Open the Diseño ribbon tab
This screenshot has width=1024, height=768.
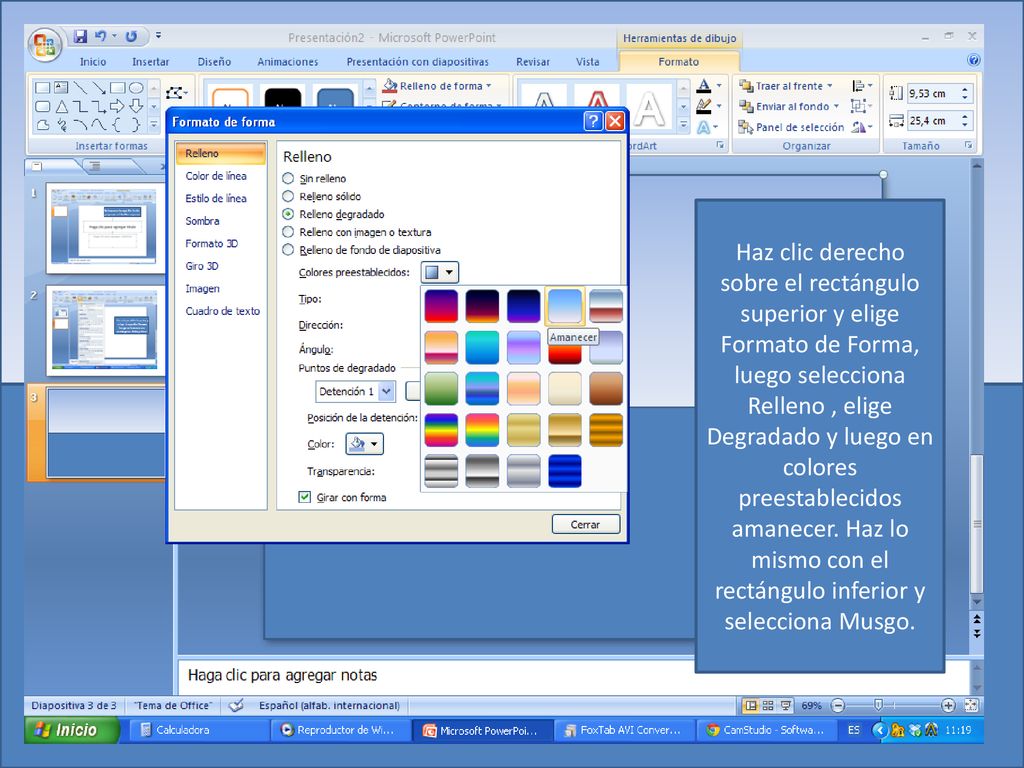[214, 61]
